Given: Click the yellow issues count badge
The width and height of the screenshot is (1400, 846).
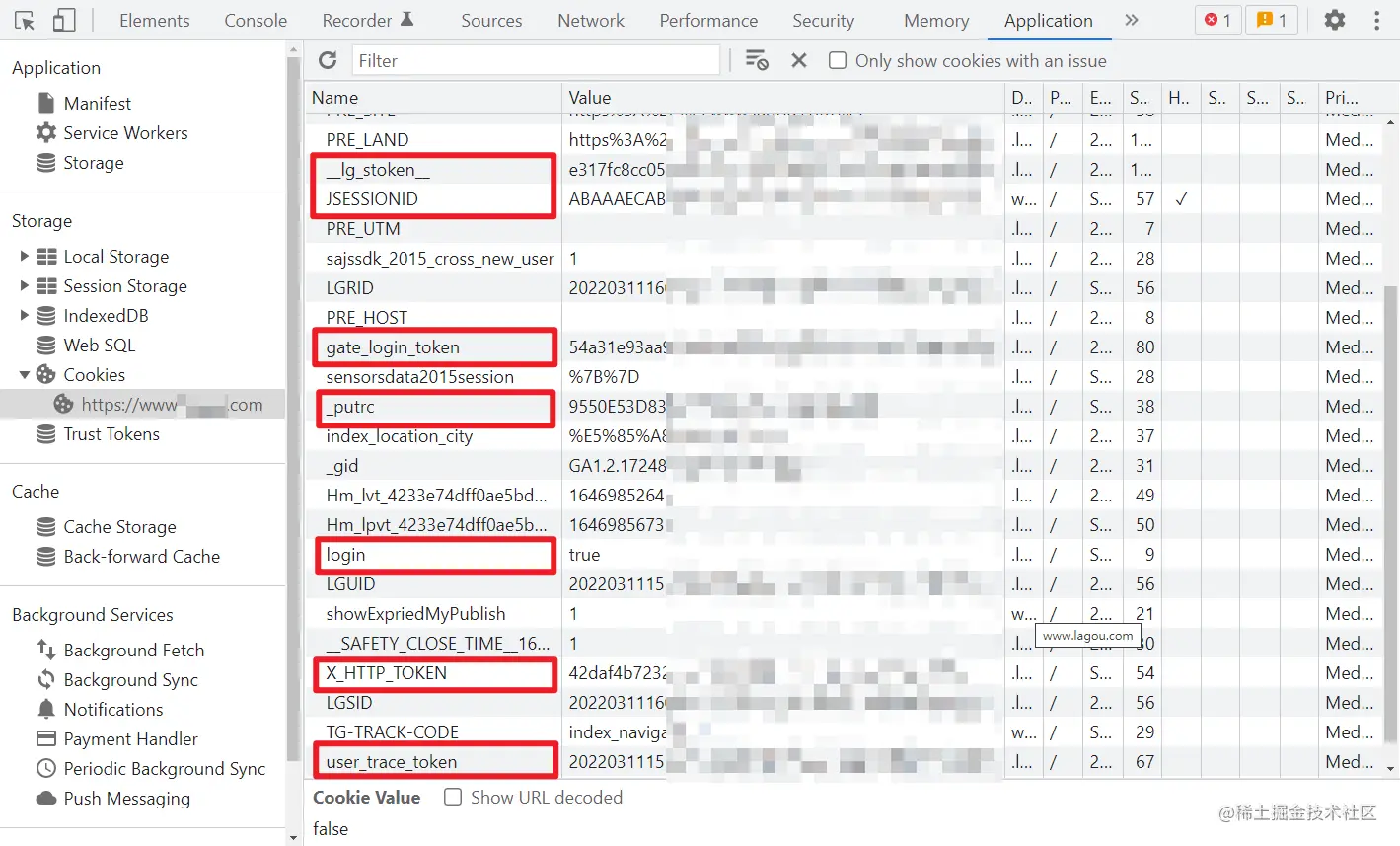Looking at the screenshot, I should [x=1272, y=20].
